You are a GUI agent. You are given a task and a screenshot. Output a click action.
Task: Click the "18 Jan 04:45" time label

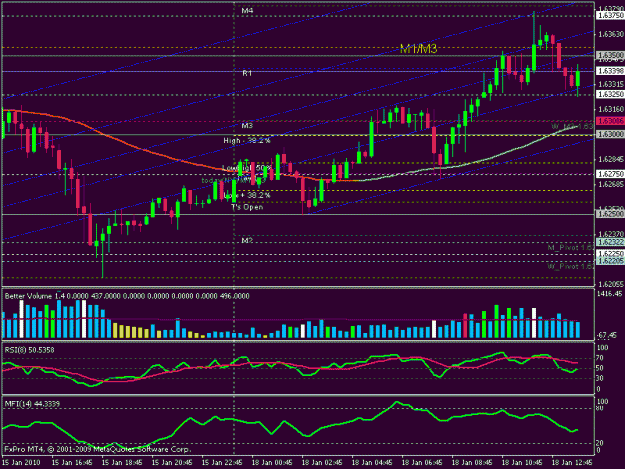pyautogui.click(x=372, y=463)
